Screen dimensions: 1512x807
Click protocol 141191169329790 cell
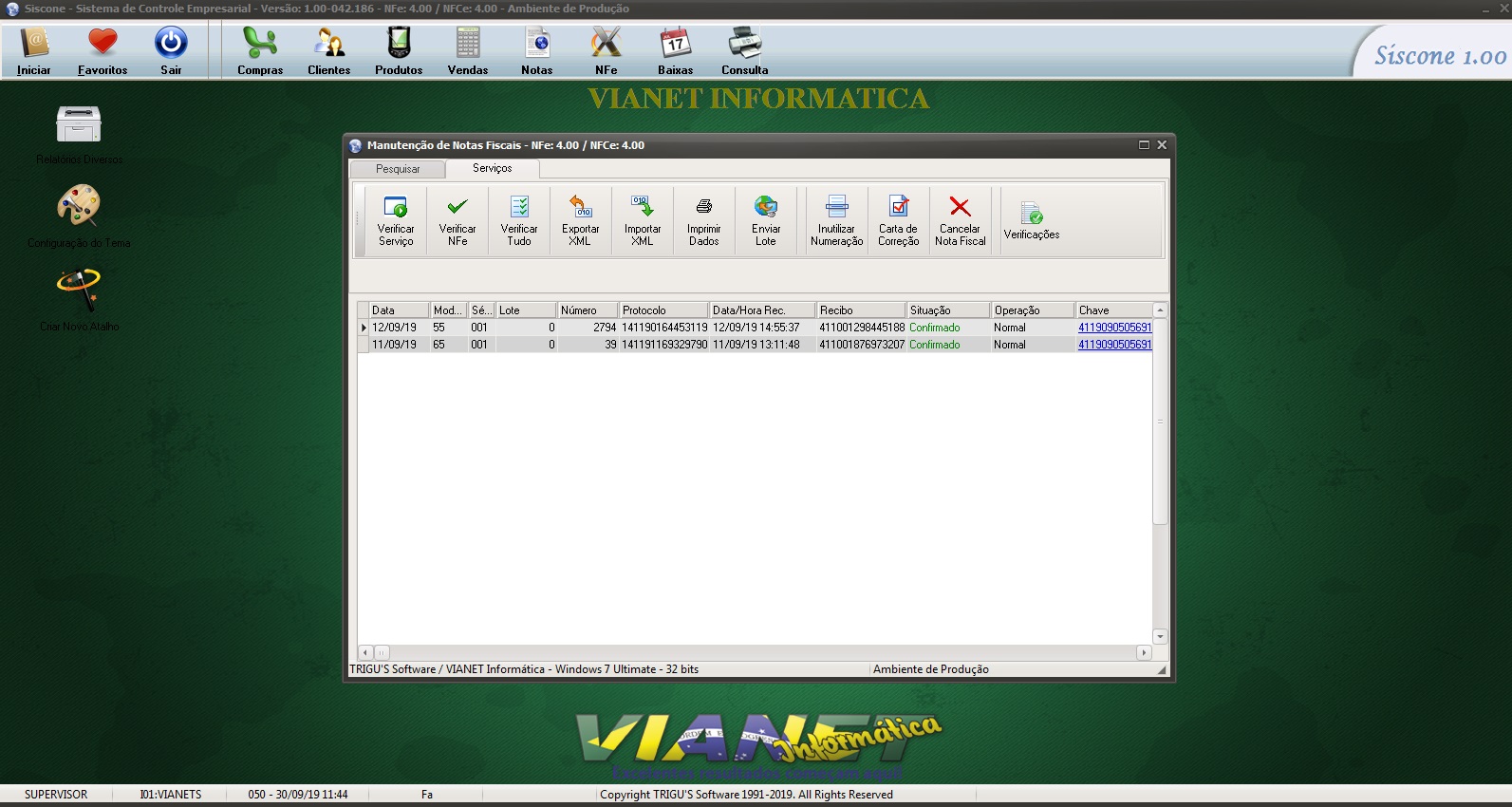[664, 345]
